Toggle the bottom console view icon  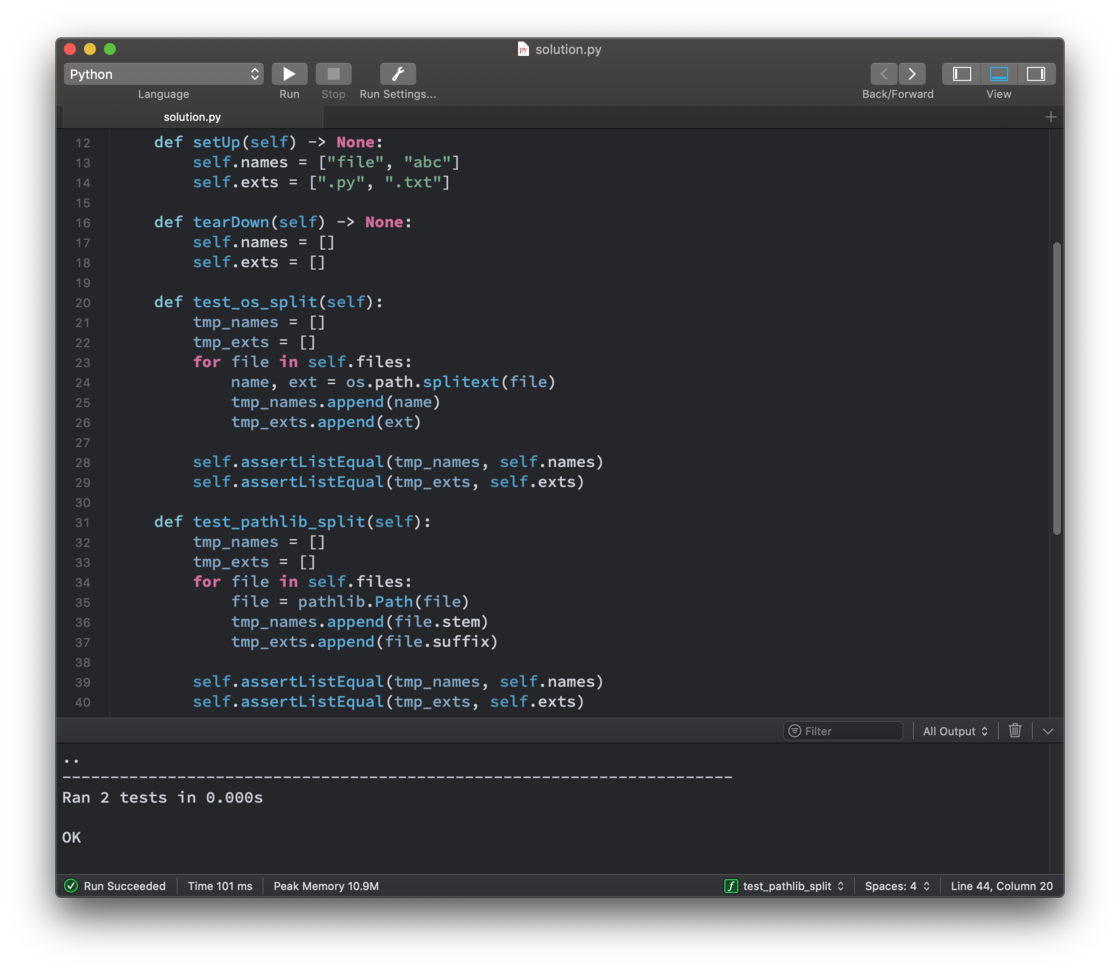pyautogui.click(x=998, y=73)
